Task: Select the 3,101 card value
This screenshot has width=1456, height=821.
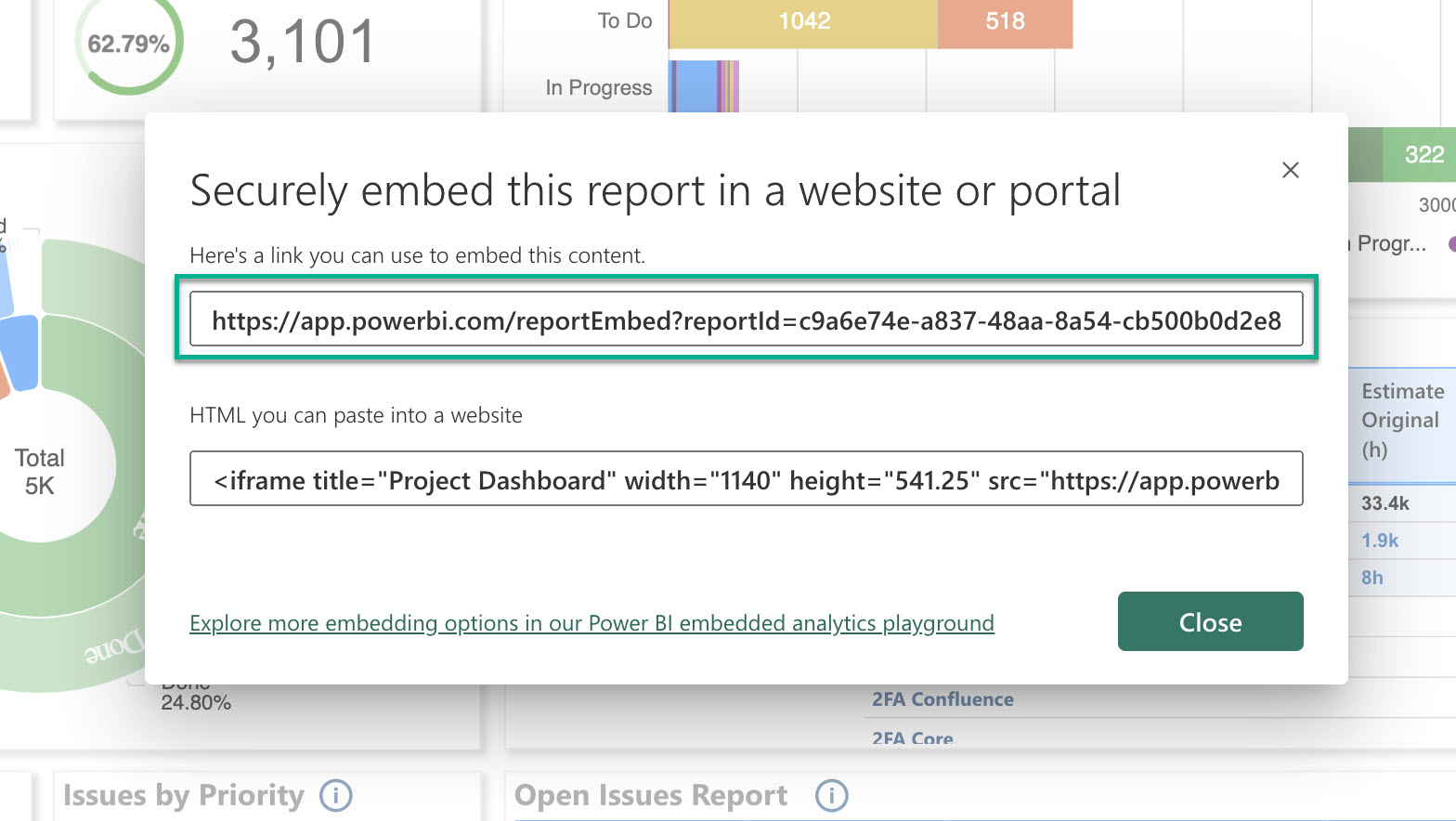Action: pyautogui.click(x=303, y=43)
